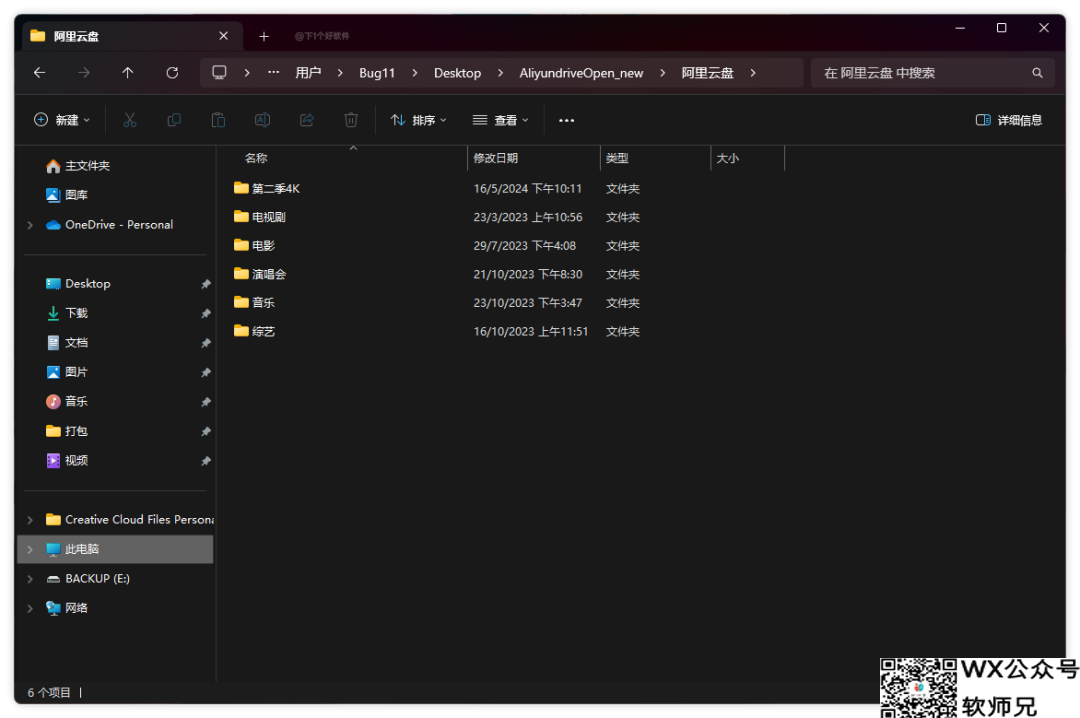Click the Delete trash can icon
Viewport: 1080px width, 718px height.
[351, 120]
